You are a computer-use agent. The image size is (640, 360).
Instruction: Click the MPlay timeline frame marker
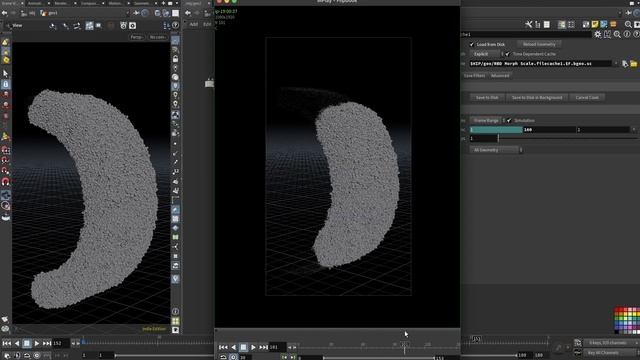click(404, 346)
